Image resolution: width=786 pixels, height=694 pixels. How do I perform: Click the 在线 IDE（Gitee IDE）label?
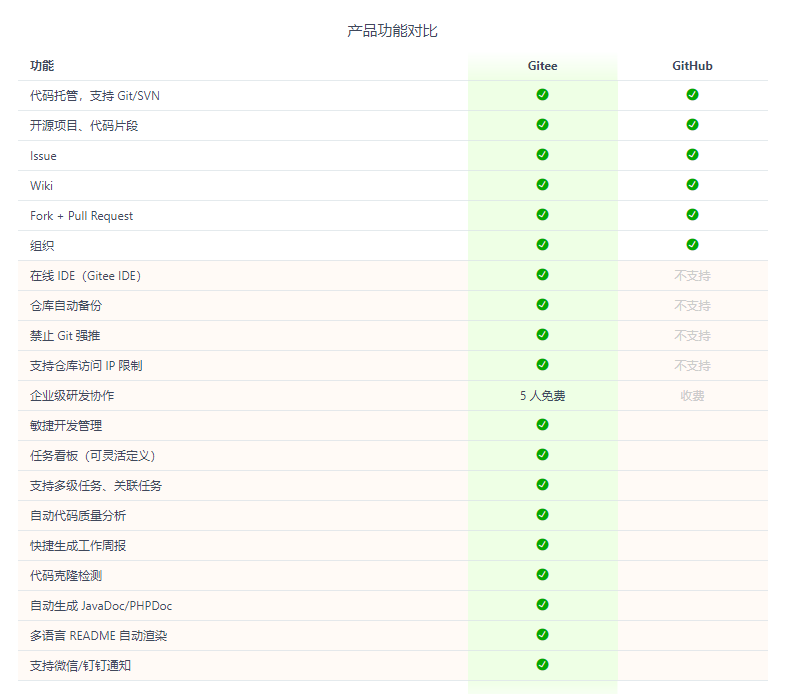(85, 276)
